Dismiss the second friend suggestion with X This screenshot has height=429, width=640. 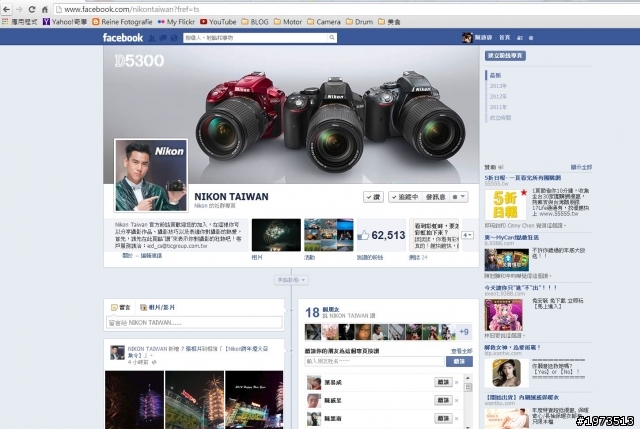pos(456,400)
